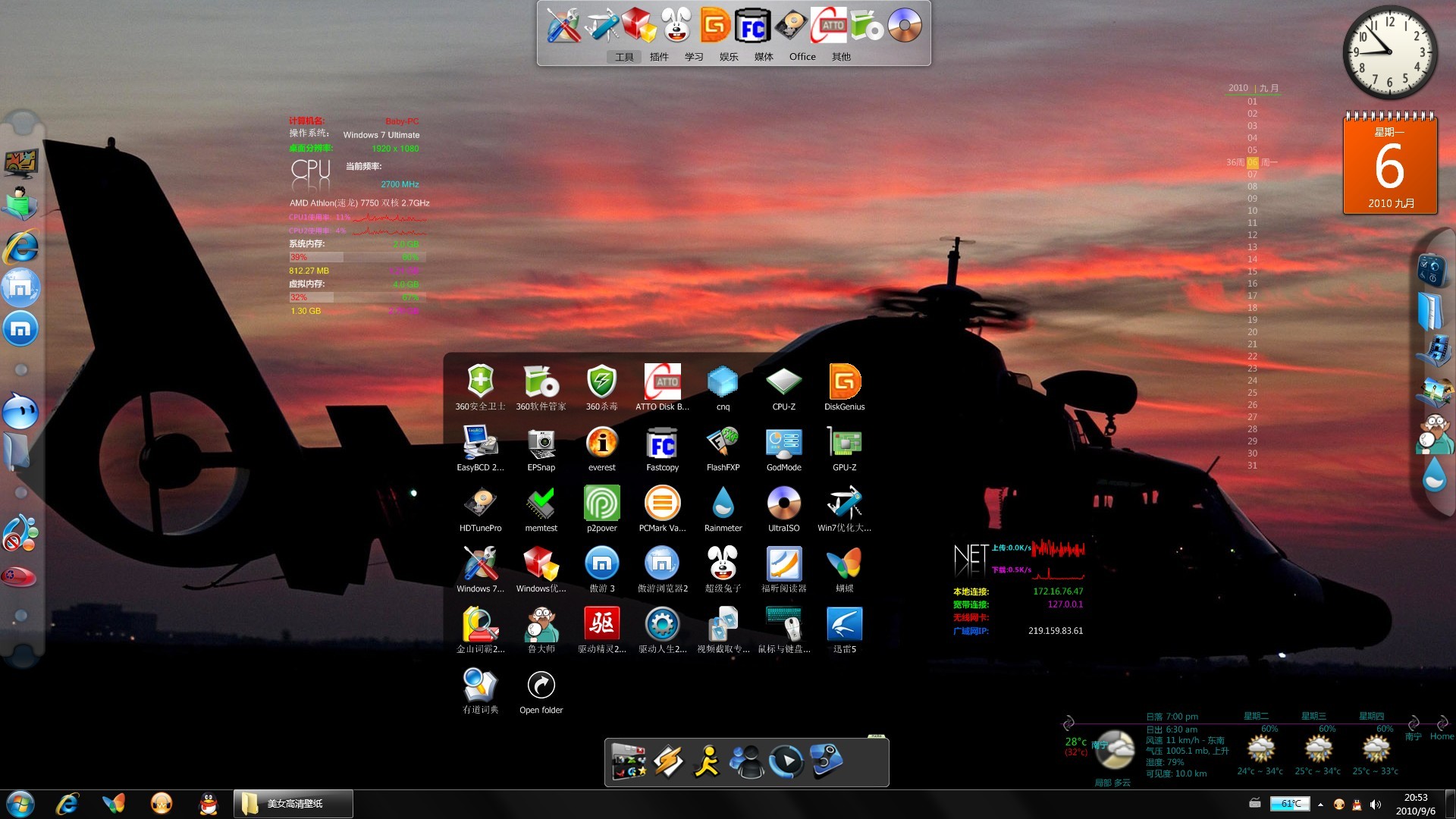Open the DiskGenius icon in top dock
1456x819 pixels.
pyautogui.click(x=714, y=26)
